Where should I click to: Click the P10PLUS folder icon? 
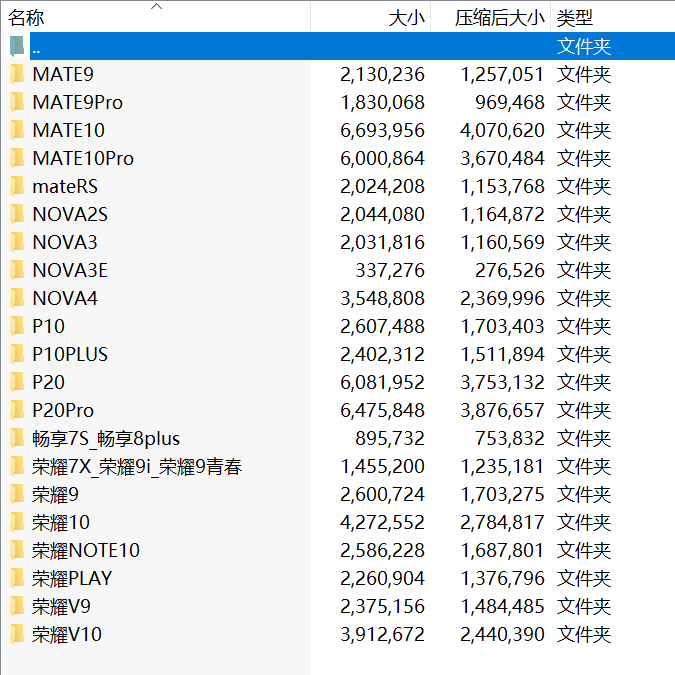coord(17,354)
